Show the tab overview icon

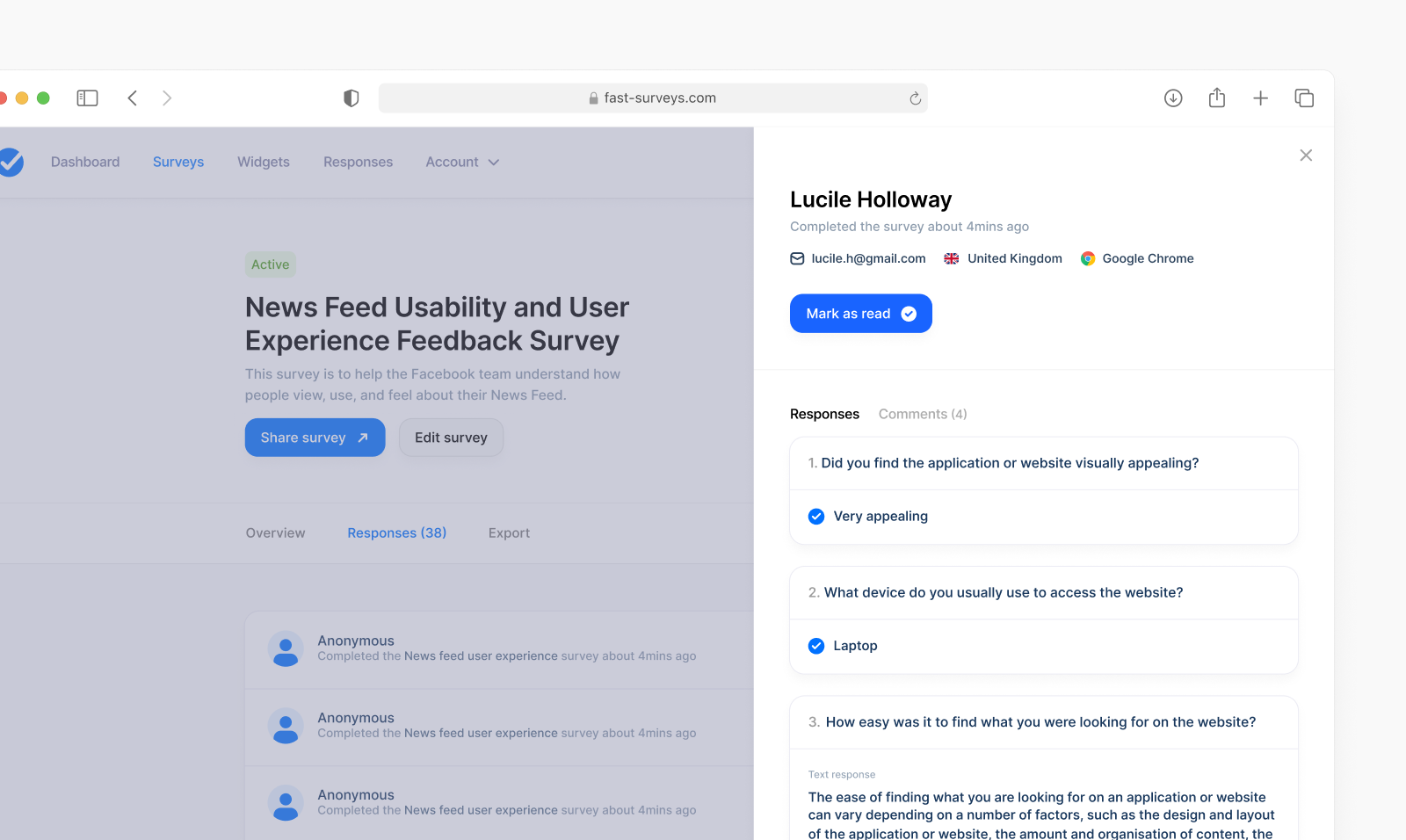(x=1304, y=98)
